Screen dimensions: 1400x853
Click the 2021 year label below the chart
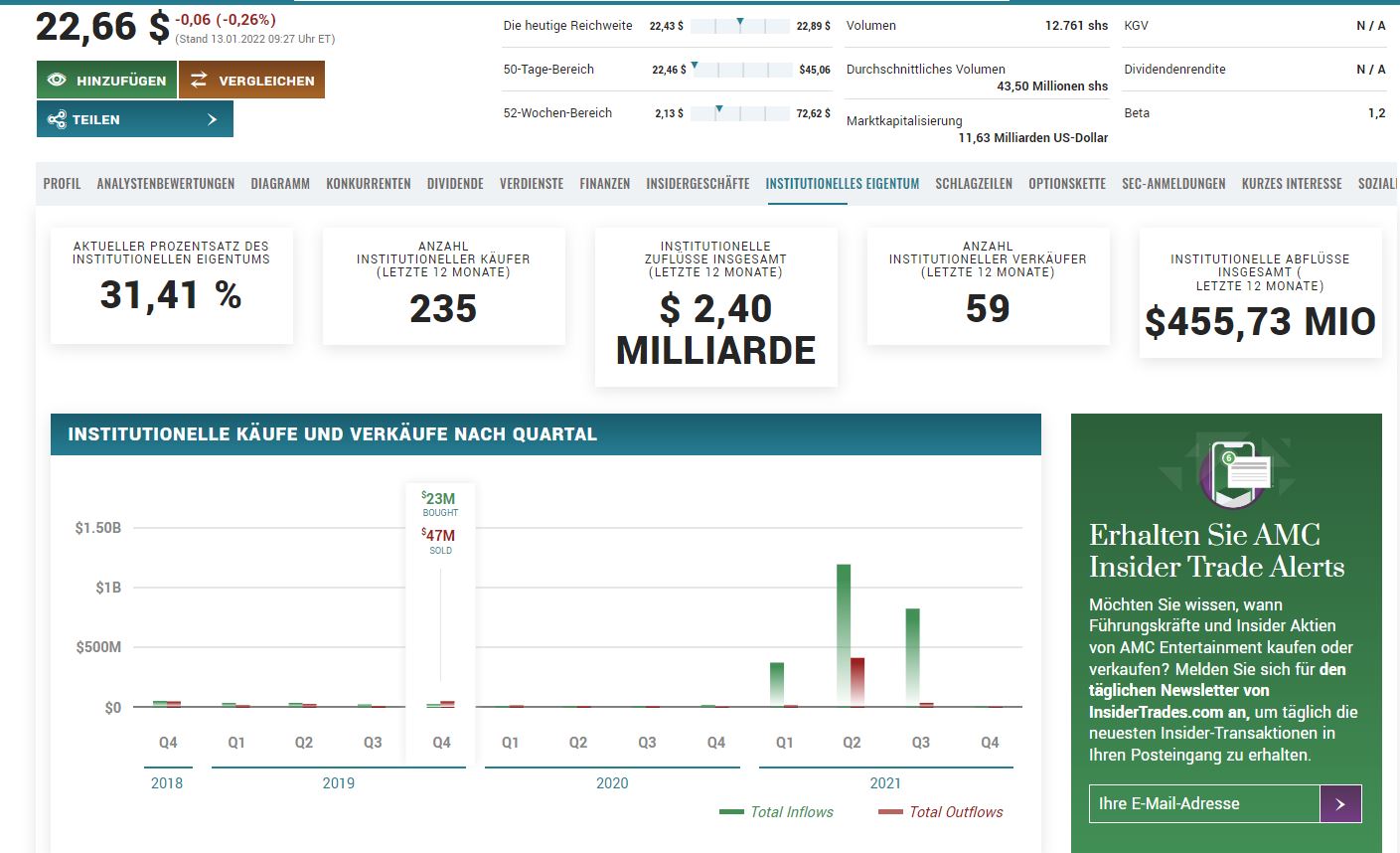(x=885, y=783)
